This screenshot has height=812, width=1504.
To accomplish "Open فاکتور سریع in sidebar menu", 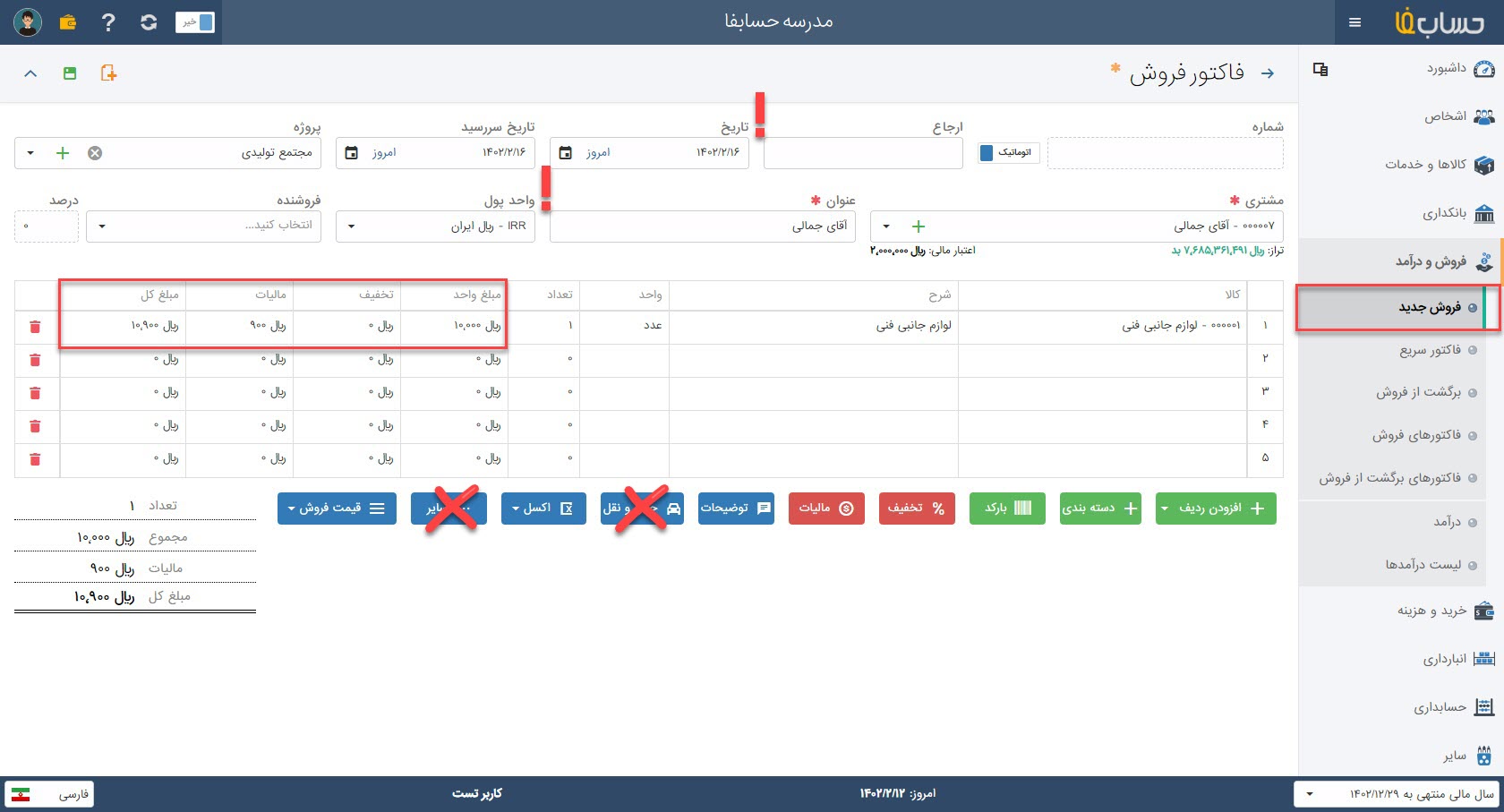I will [1430, 350].
